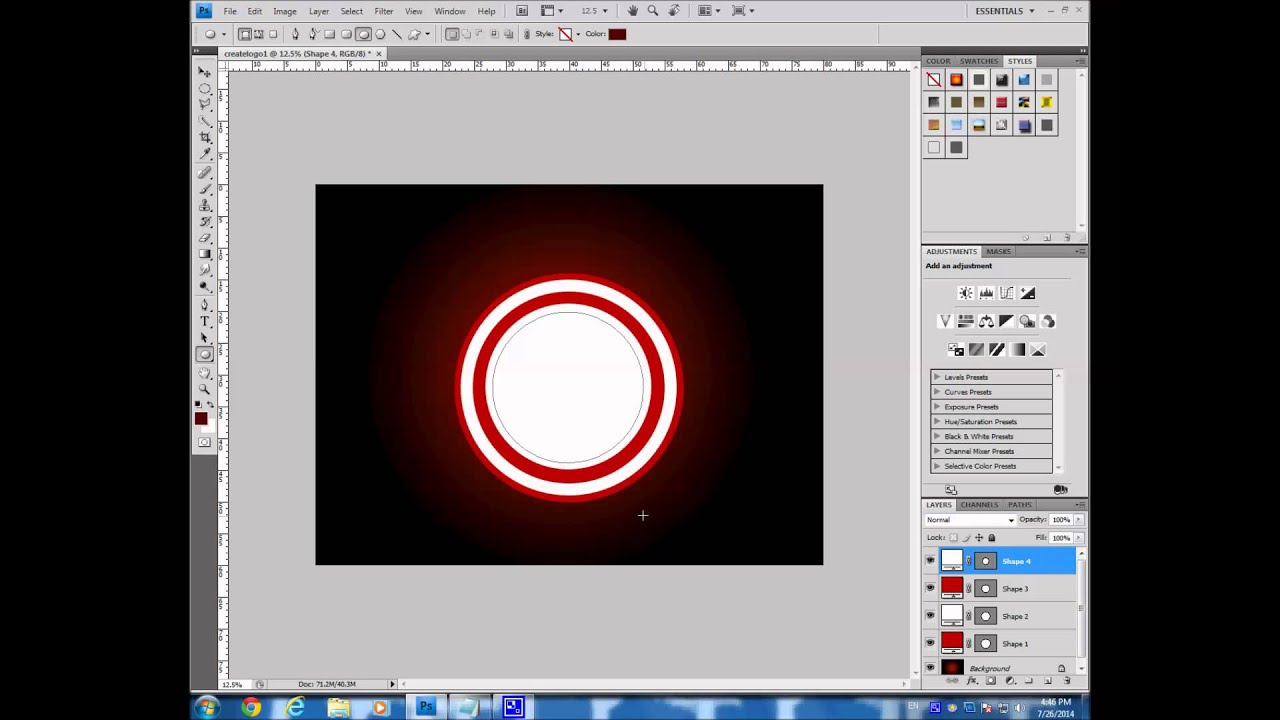This screenshot has height=720, width=1280.
Task: Toggle Paths mode in options bar
Action: tap(258, 34)
